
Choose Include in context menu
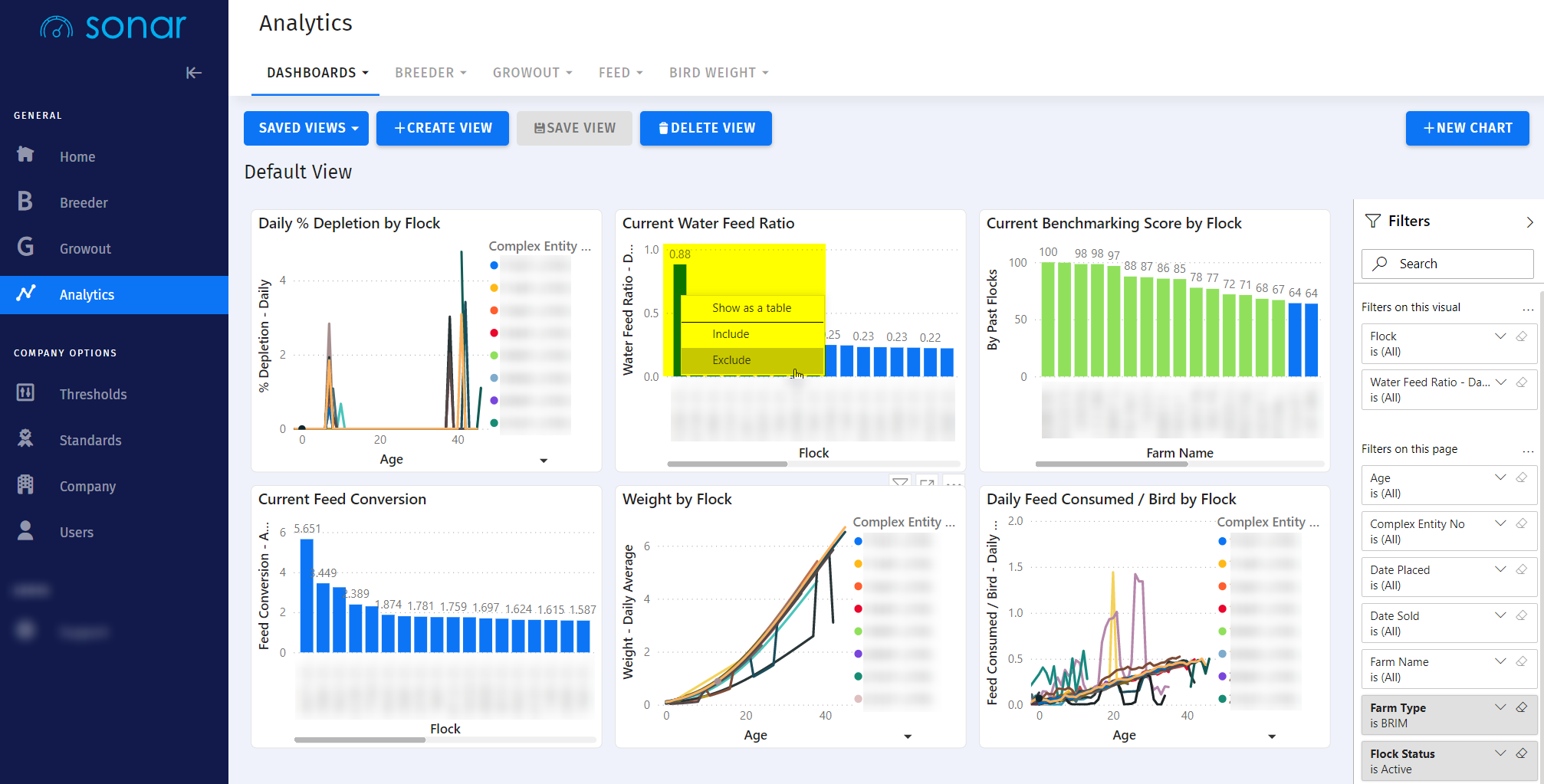(752, 334)
